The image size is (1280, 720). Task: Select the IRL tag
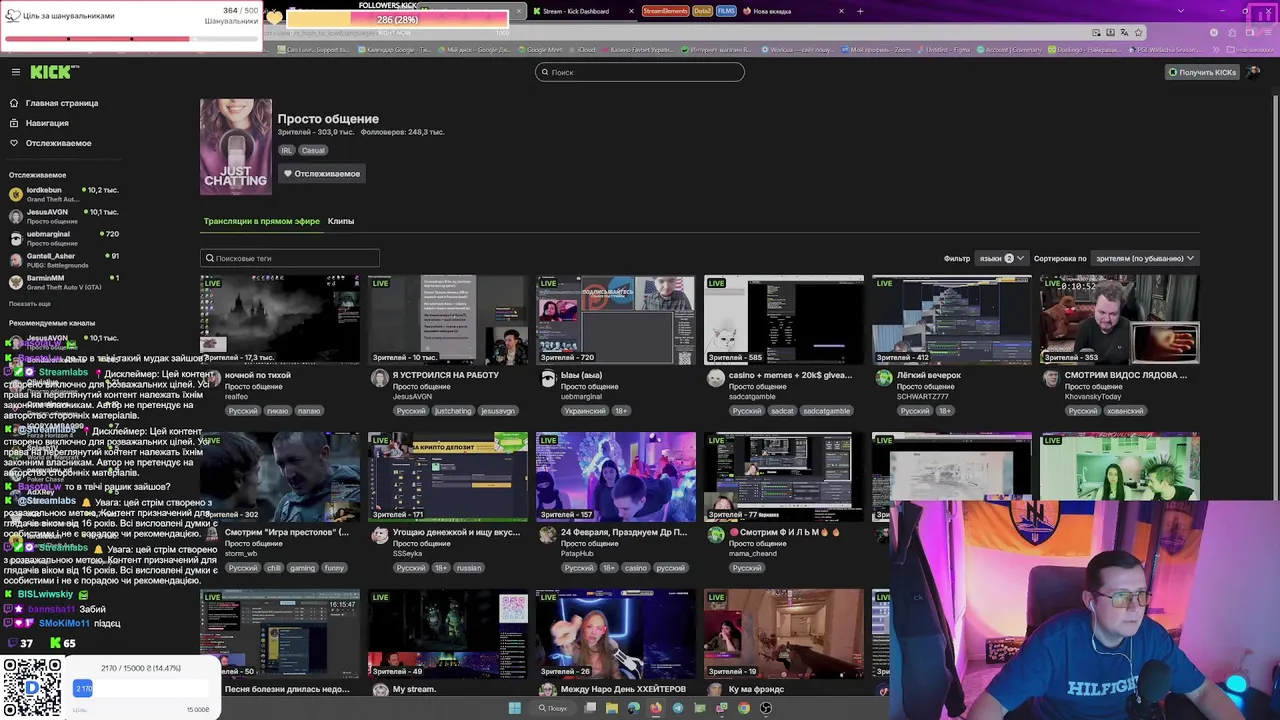(x=287, y=150)
